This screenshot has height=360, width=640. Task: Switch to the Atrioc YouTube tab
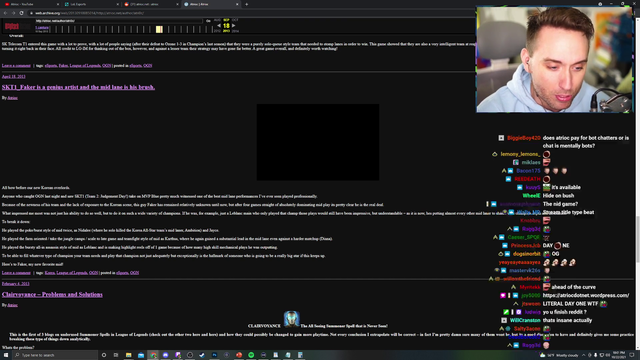31,4
